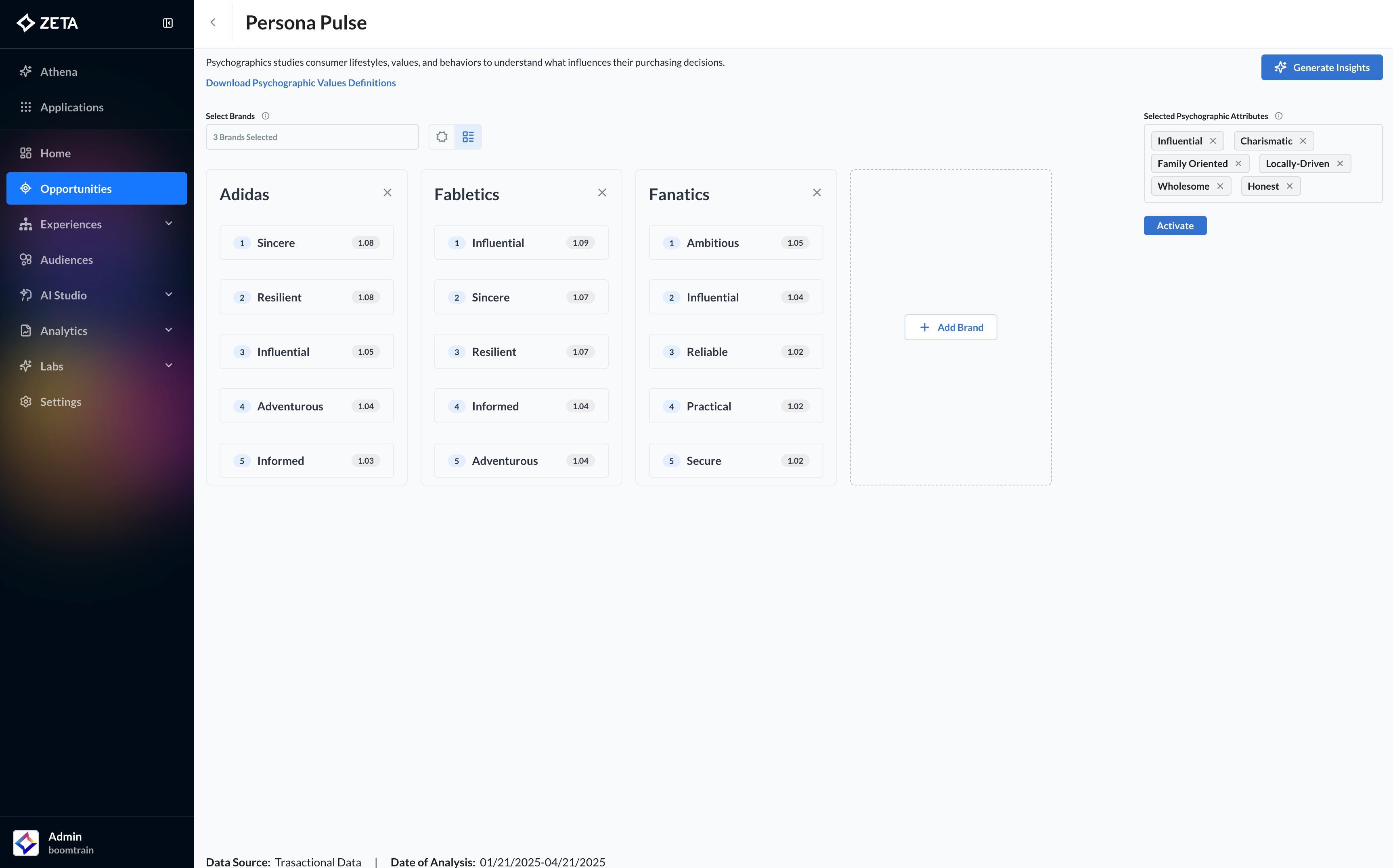This screenshot has width=1393, height=868.
Task: Show info for Select Brands
Action: pyautogui.click(x=266, y=116)
